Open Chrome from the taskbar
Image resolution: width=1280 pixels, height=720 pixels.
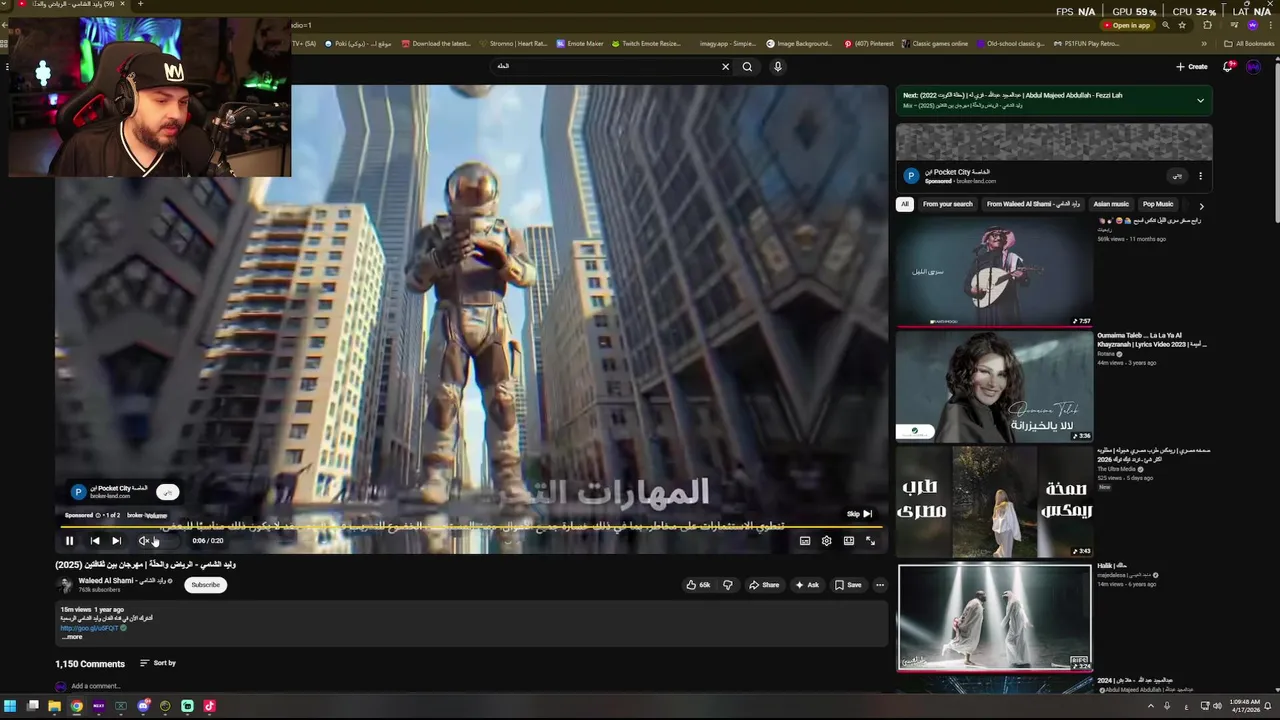77,706
